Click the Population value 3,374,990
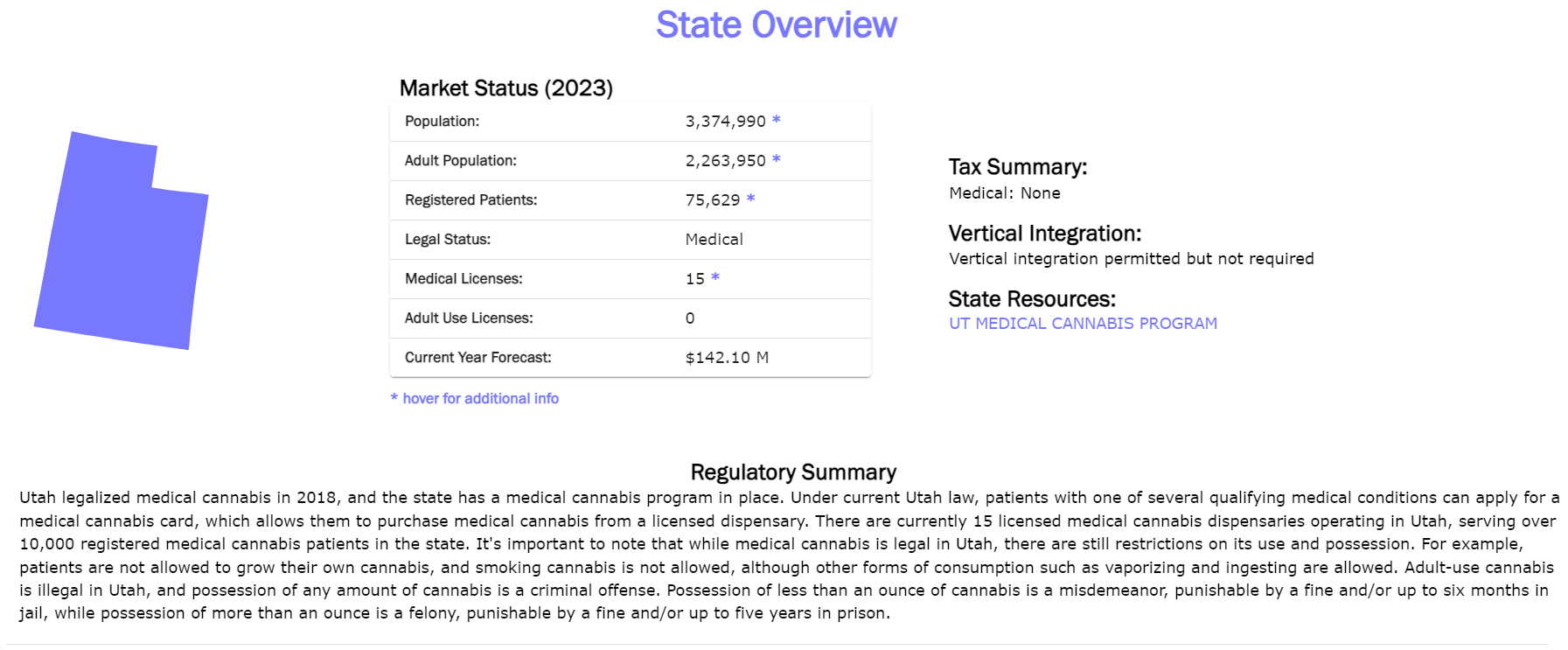Viewport: 1568px width, 650px height. click(725, 122)
